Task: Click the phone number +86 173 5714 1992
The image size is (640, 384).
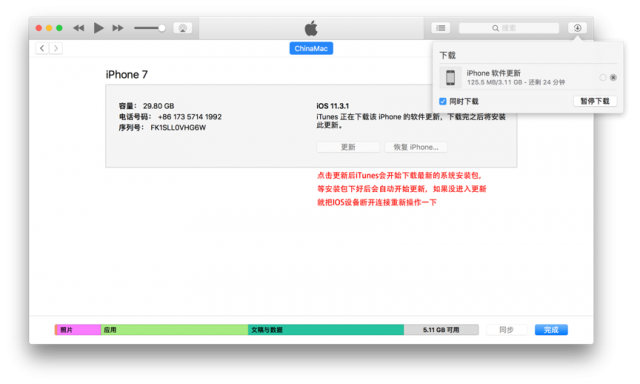Action: pyautogui.click(x=190, y=117)
